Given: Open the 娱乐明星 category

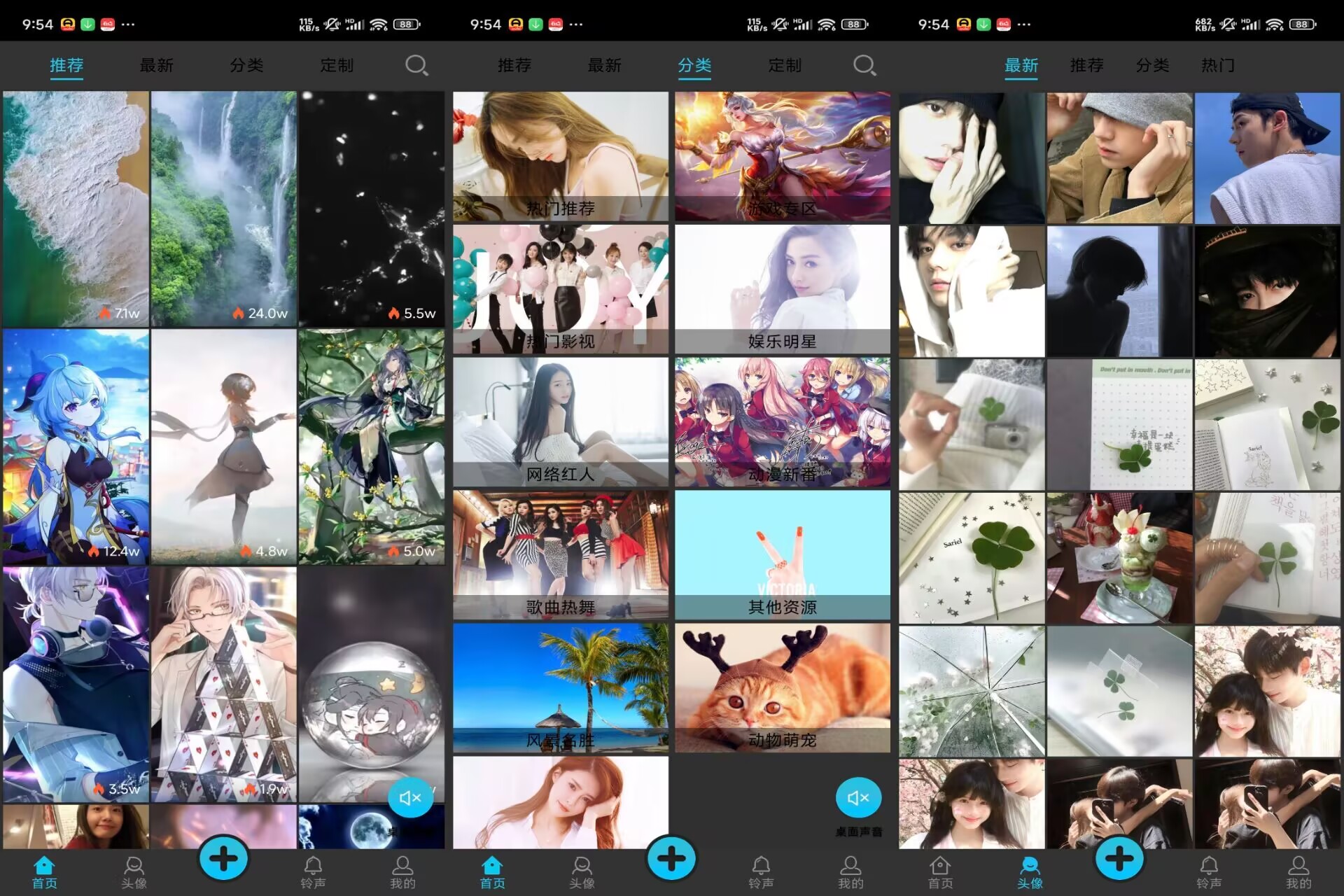Looking at the screenshot, I should pos(783,288).
